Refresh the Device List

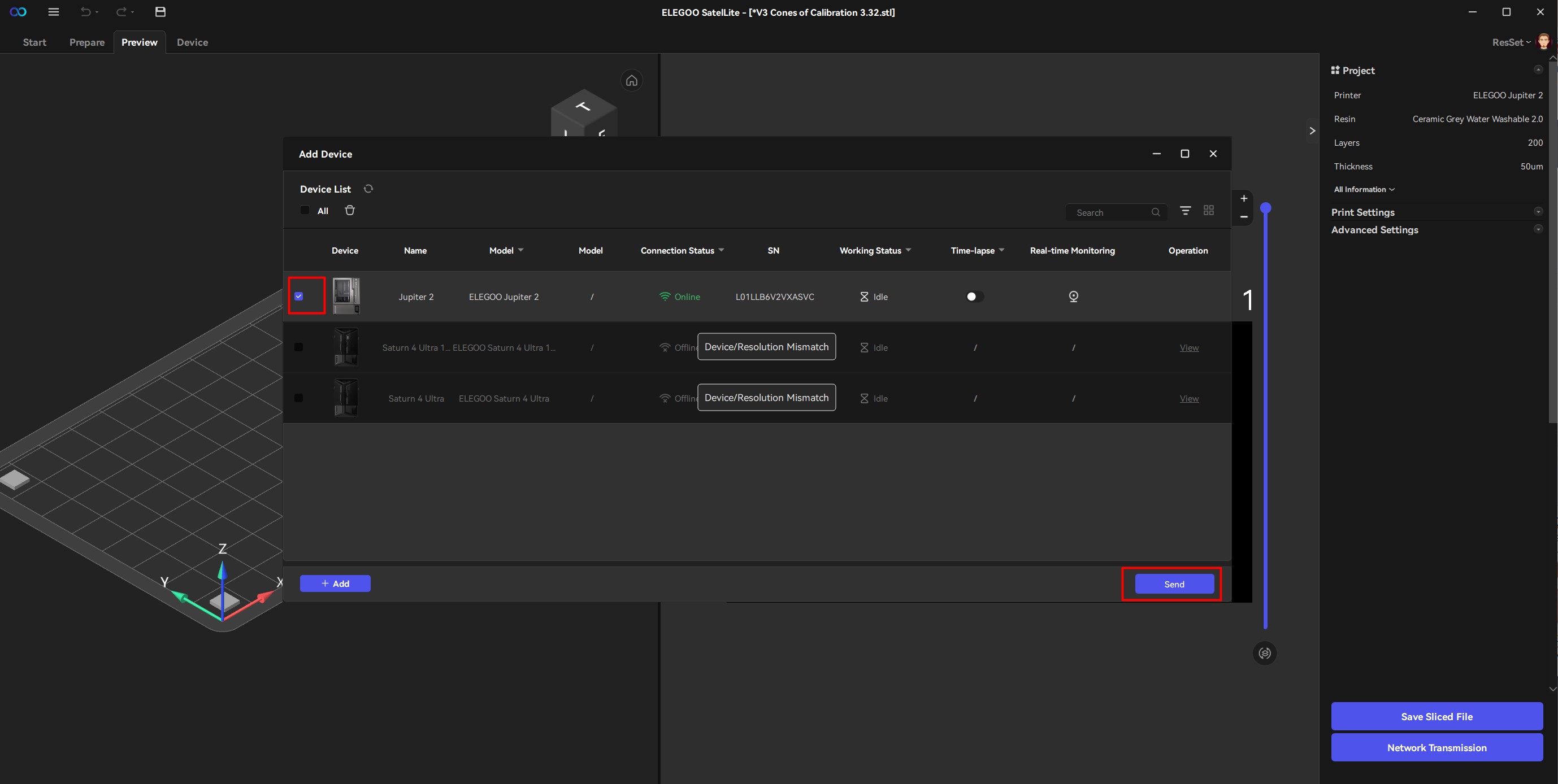tap(368, 189)
